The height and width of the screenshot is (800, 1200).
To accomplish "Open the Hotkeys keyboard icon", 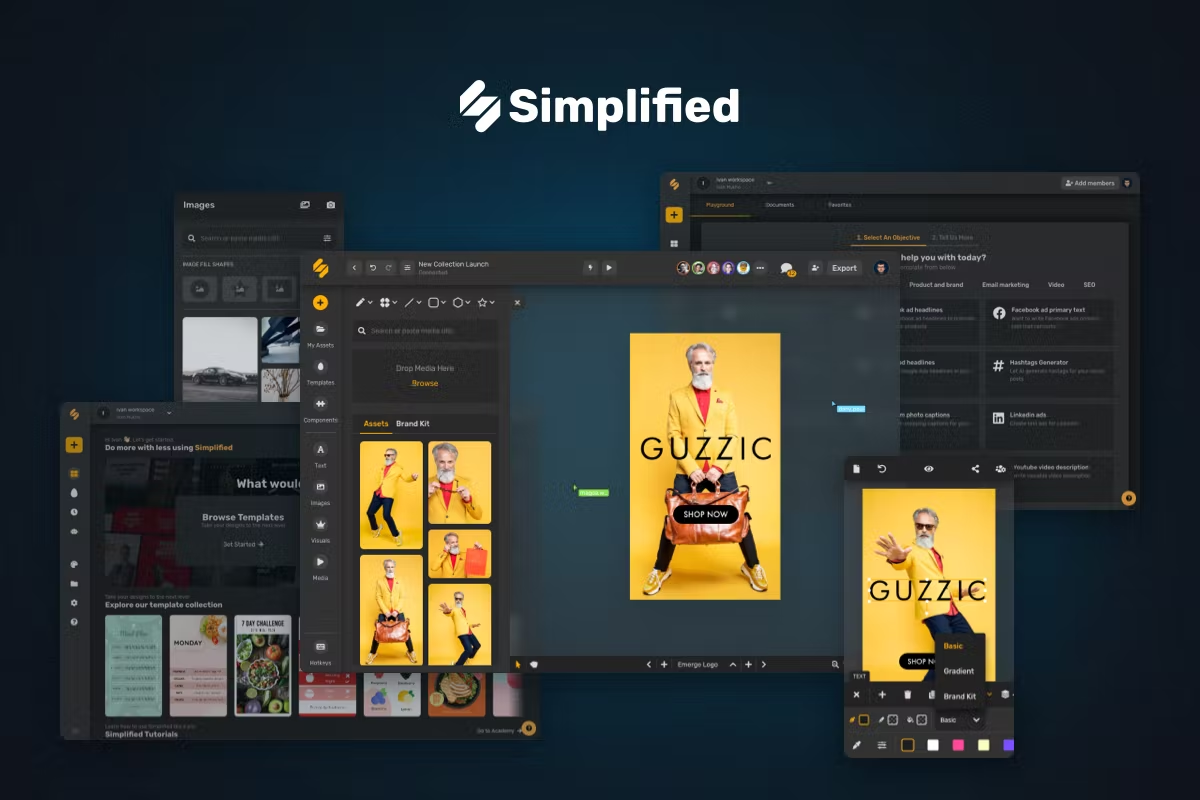I will pos(320,650).
